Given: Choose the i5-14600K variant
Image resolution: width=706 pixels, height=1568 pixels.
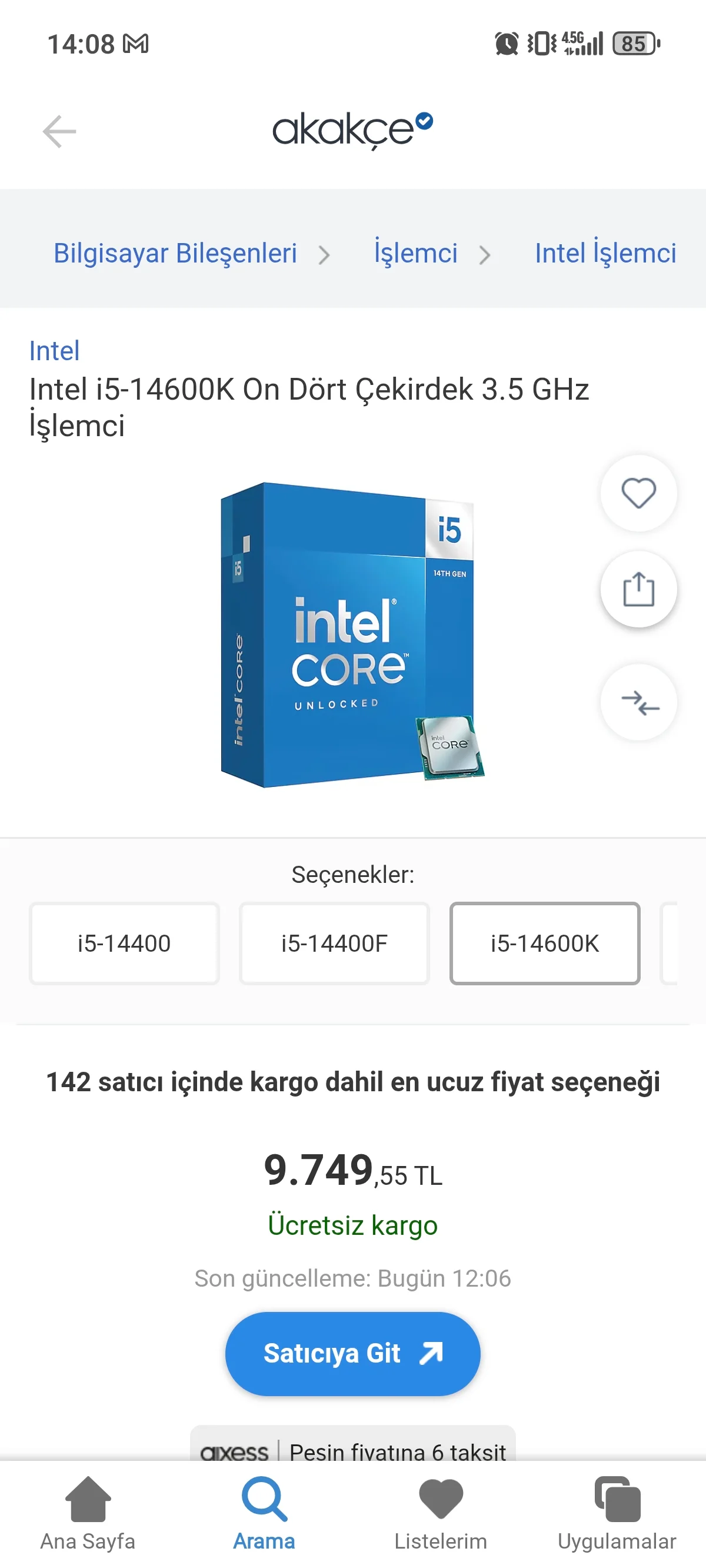Looking at the screenshot, I should (x=545, y=943).
